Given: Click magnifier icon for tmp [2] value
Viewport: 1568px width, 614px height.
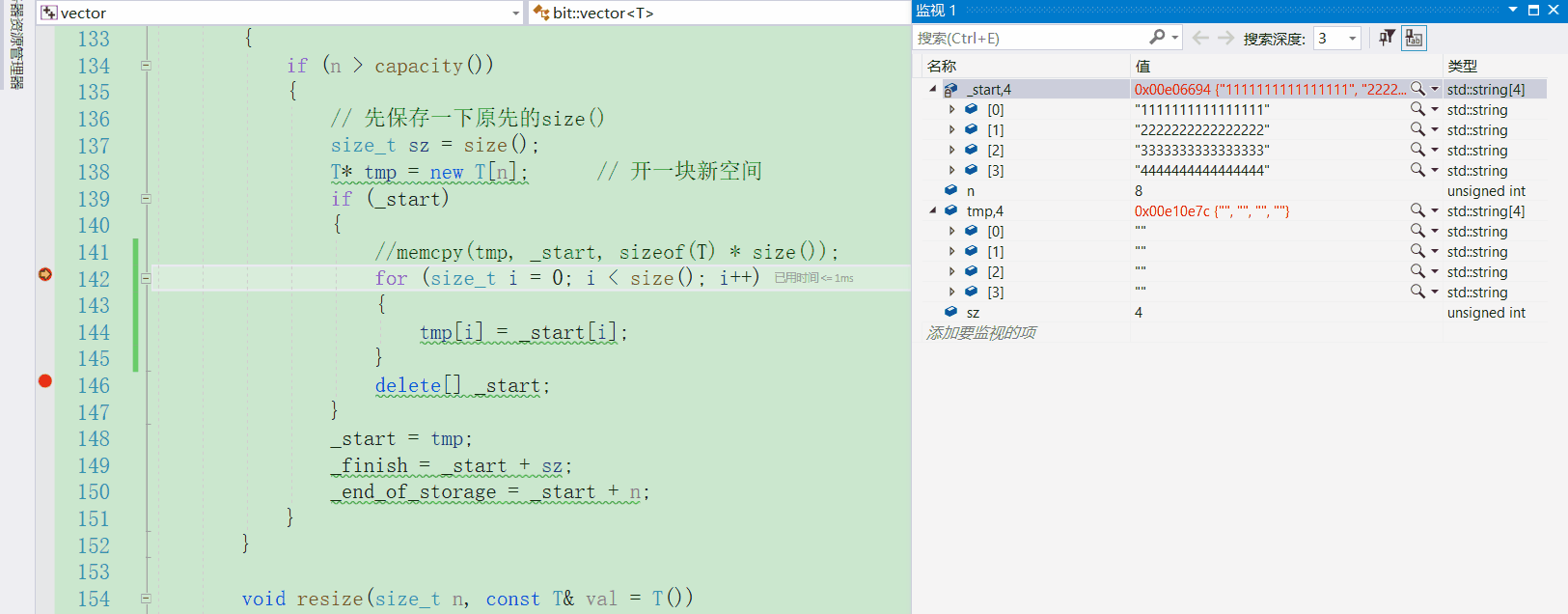Looking at the screenshot, I should click(1417, 271).
